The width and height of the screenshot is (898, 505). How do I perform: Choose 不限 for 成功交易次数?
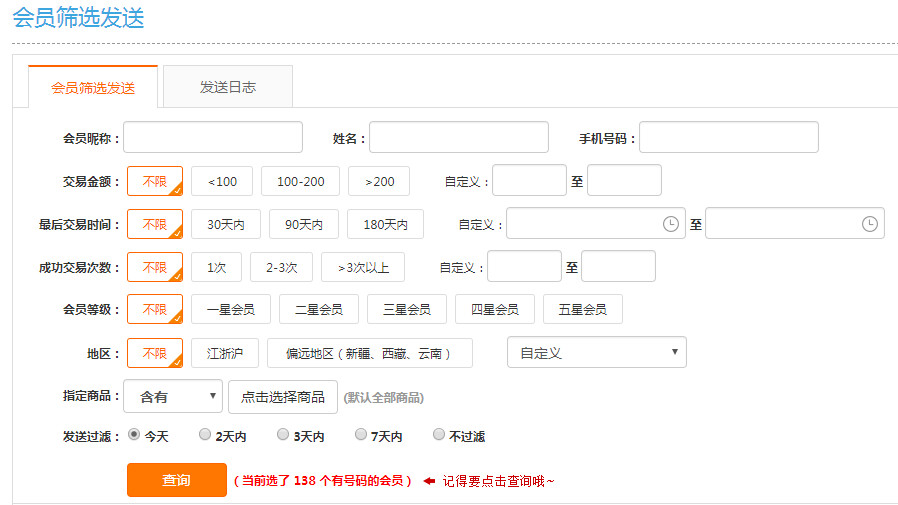click(155, 267)
